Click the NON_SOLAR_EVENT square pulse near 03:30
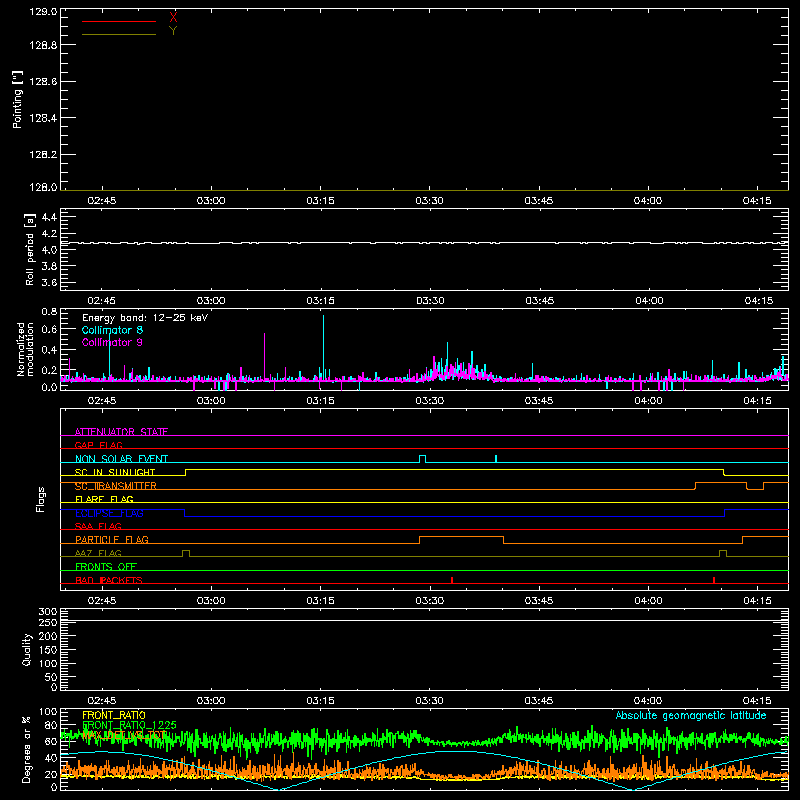This screenshot has height=800, width=800. [x=422, y=459]
